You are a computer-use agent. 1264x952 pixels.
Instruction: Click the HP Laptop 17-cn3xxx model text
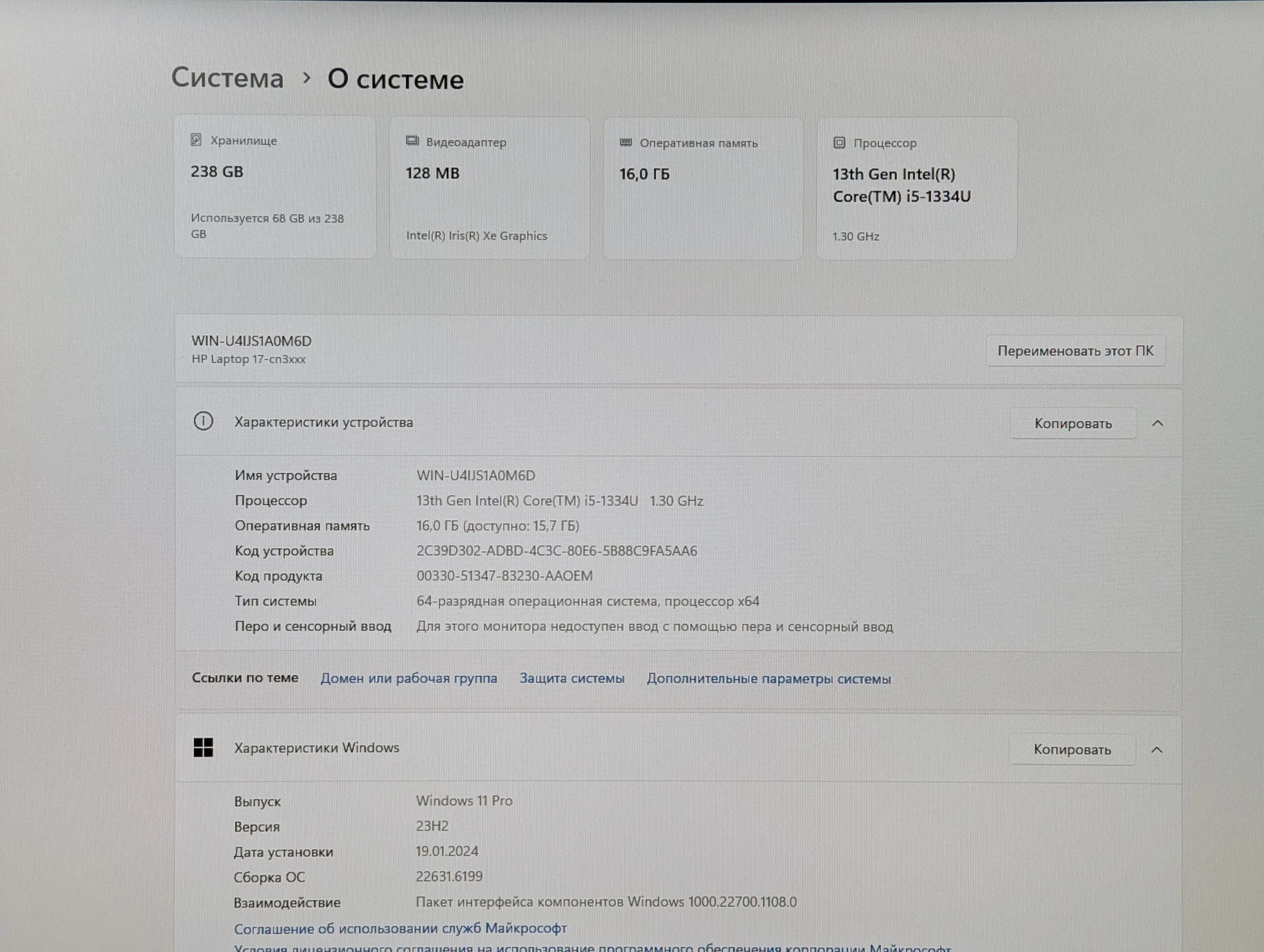pyautogui.click(x=248, y=359)
